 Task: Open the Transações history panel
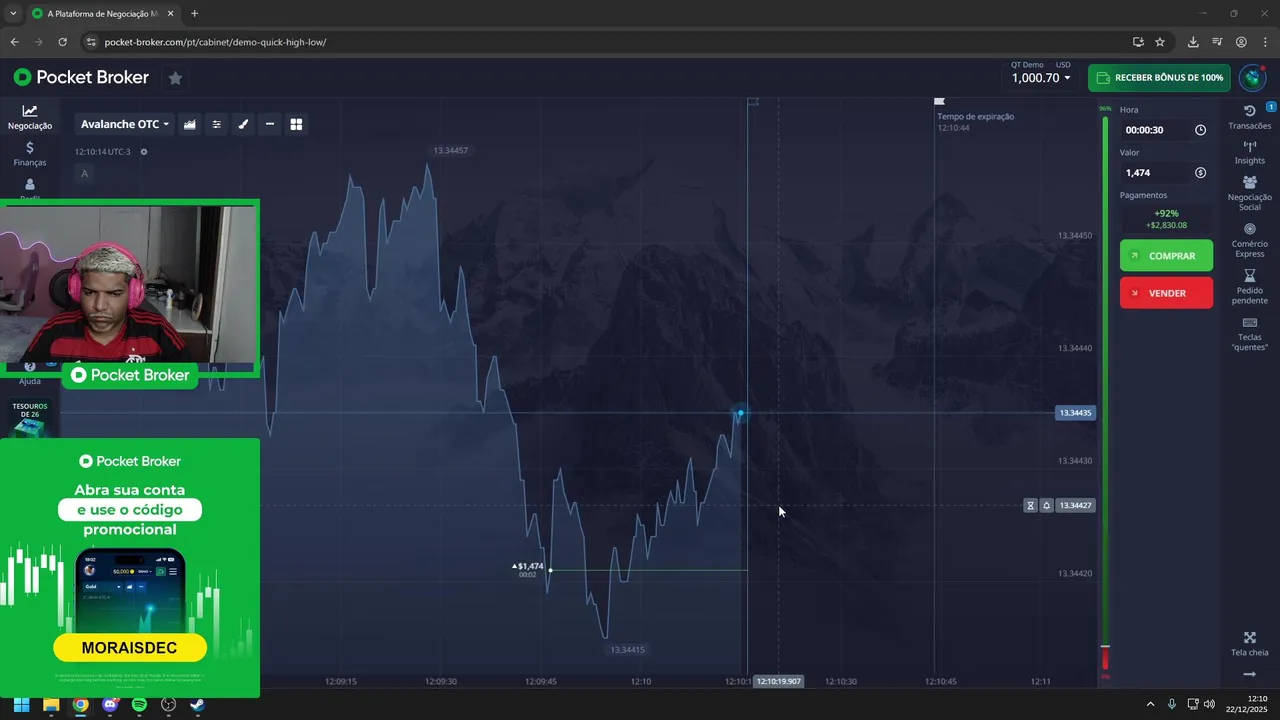tap(1250, 117)
